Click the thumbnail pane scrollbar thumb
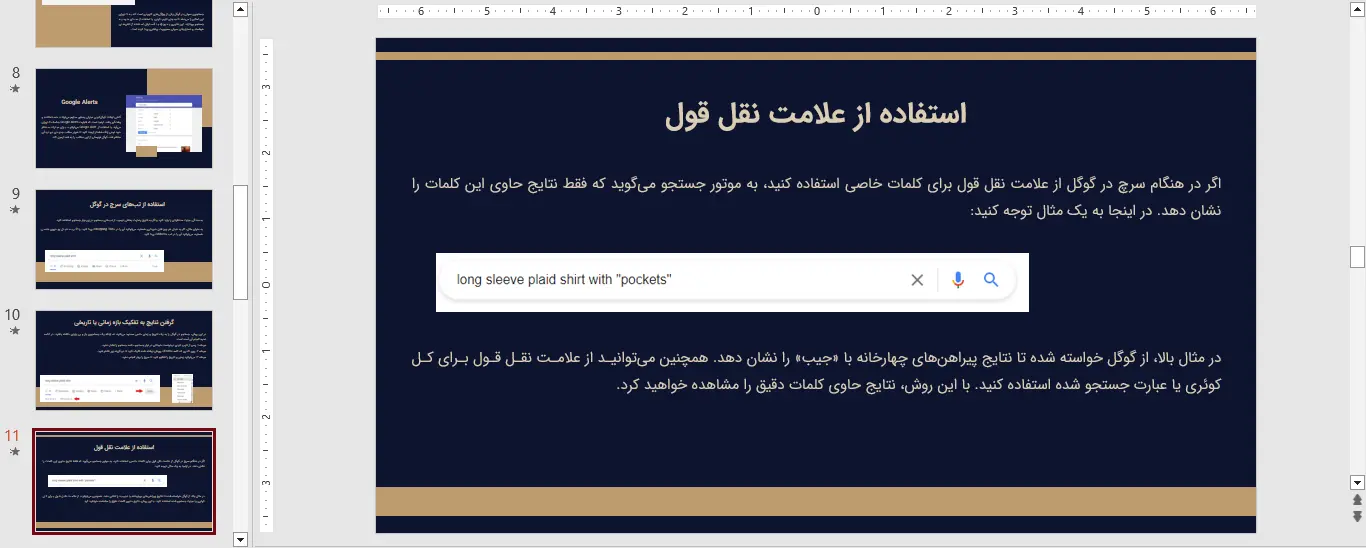The image size is (1366, 548). point(240,242)
